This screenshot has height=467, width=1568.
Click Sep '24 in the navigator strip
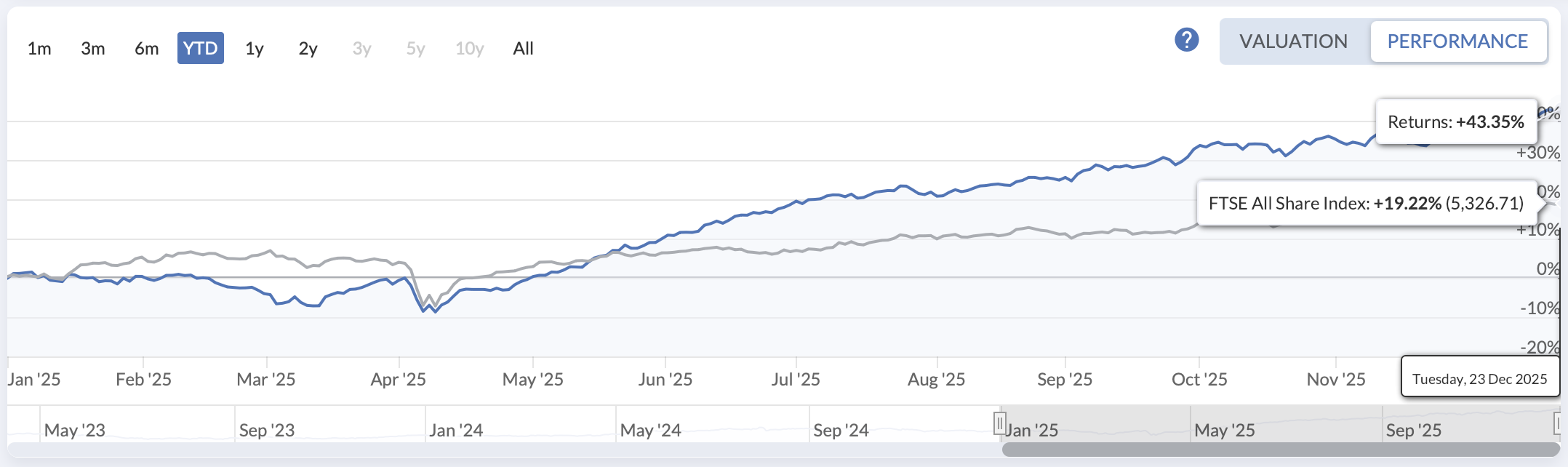[841, 430]
